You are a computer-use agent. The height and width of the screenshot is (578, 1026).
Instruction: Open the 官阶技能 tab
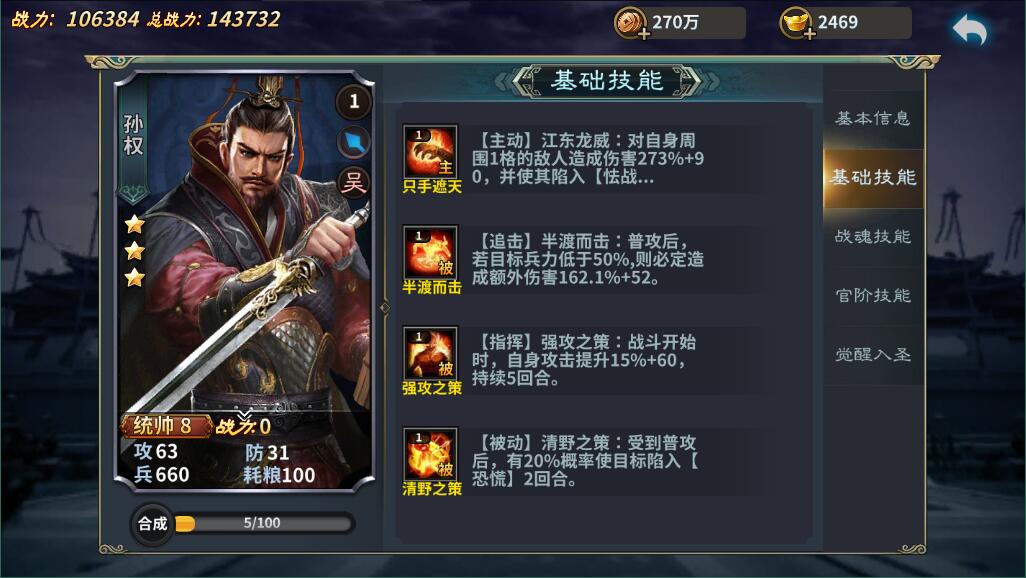point(873,295)
